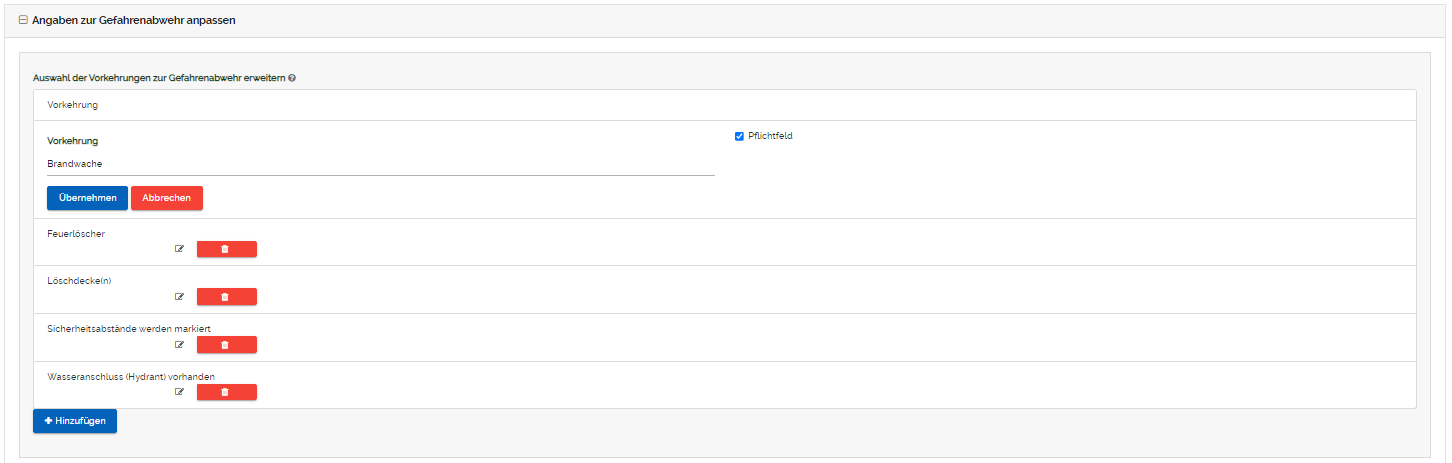Edit the Sicherheitsabstände werden markiert entry
Viewport: 1452px width, 463px height.
click(180, 345)
